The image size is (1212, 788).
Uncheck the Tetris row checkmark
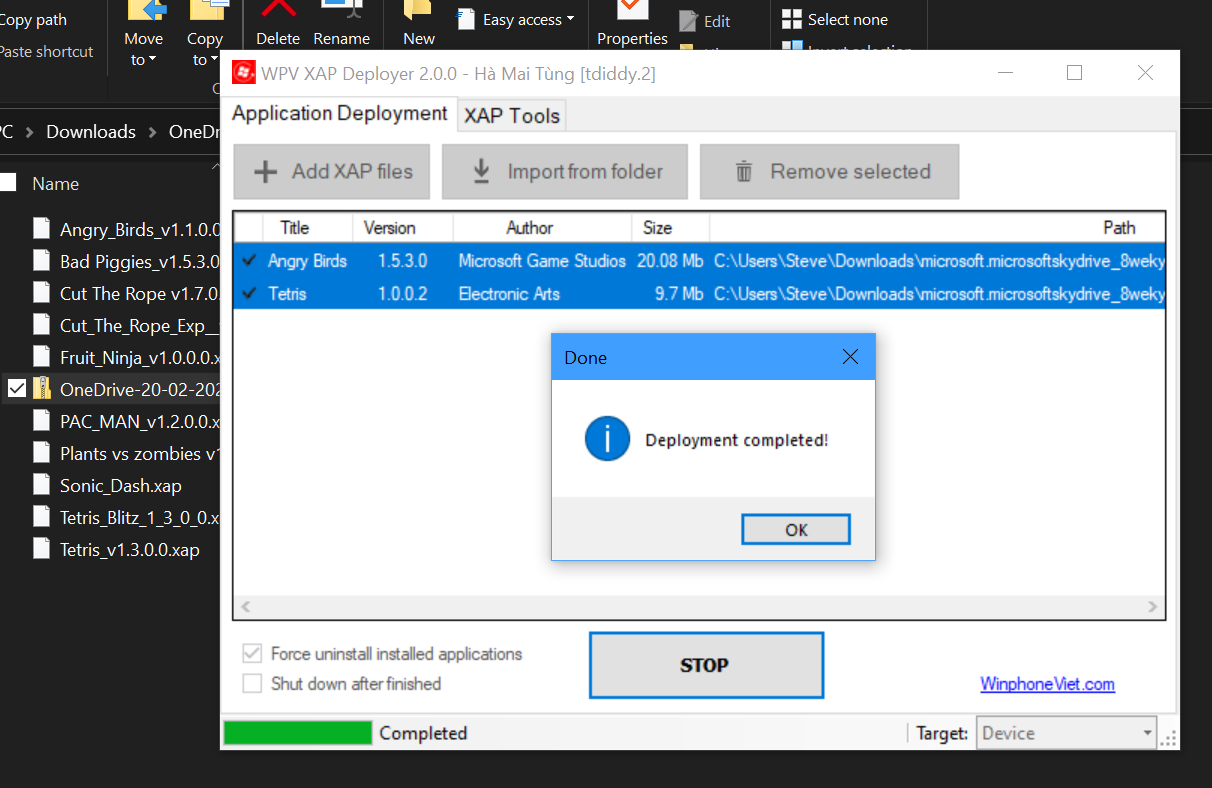[x=249, y=294]
